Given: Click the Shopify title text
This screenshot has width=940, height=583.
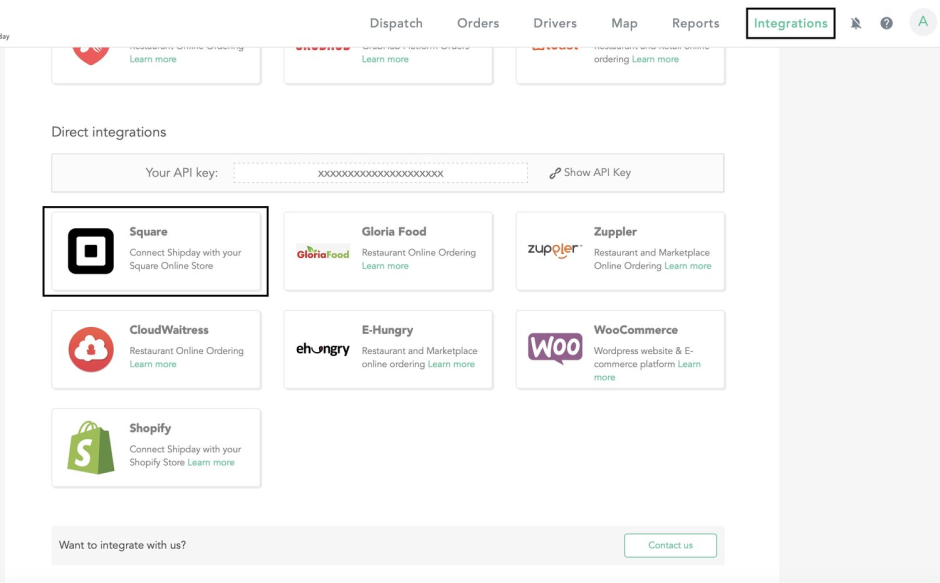Looking at the screenshot, I should 150,428.
